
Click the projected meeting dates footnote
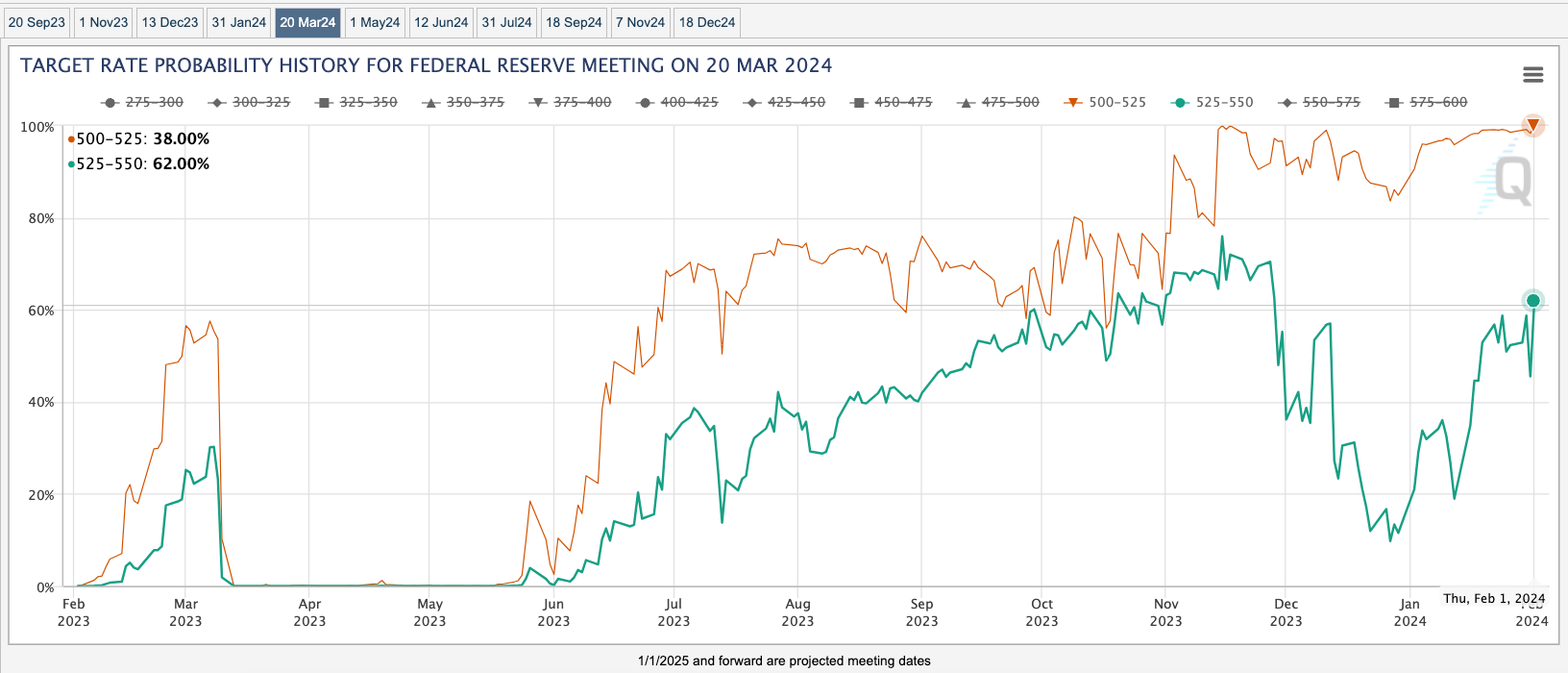tap(784, 661)
